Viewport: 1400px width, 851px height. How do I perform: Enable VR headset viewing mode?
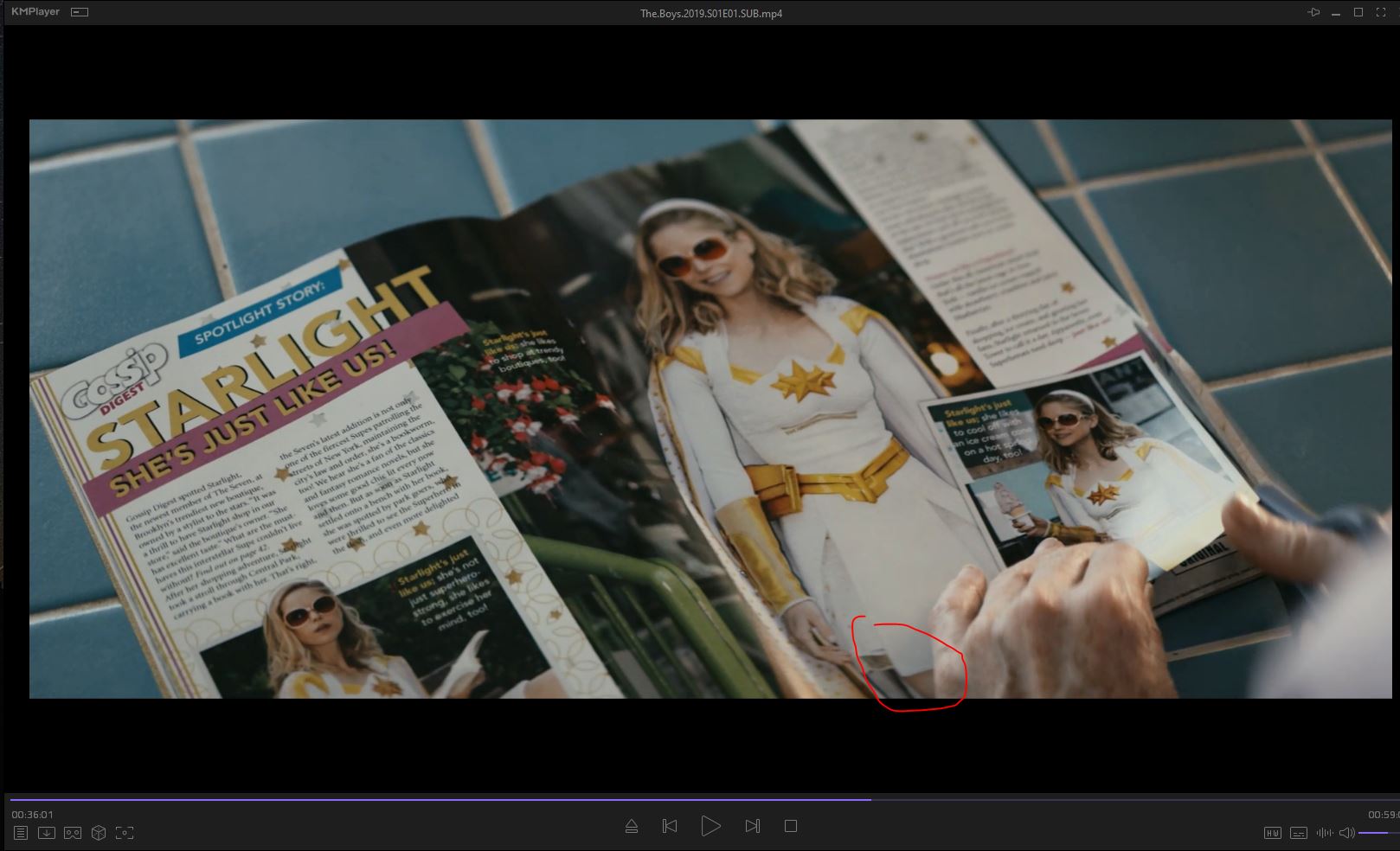(73, 833)
